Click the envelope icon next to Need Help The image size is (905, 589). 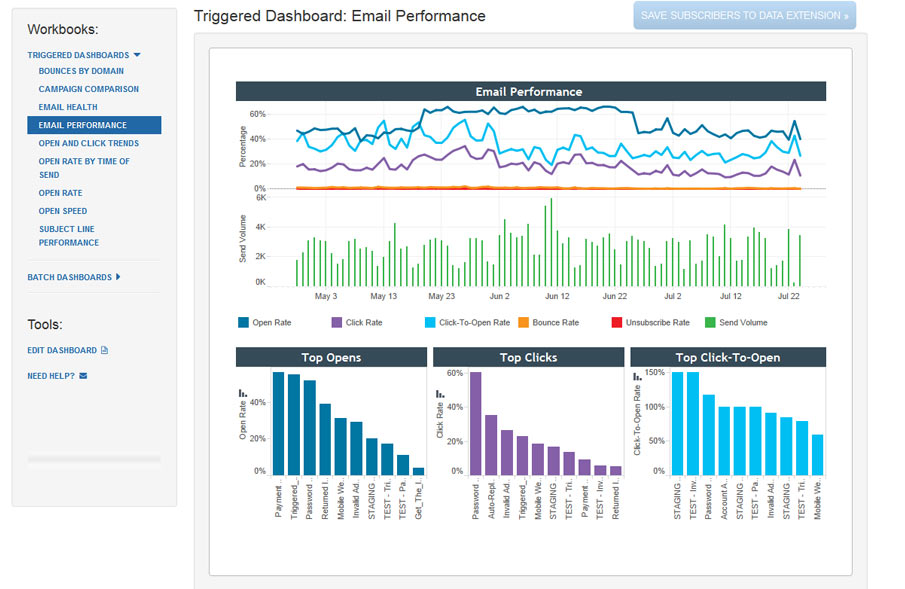[x=83, y=375]
